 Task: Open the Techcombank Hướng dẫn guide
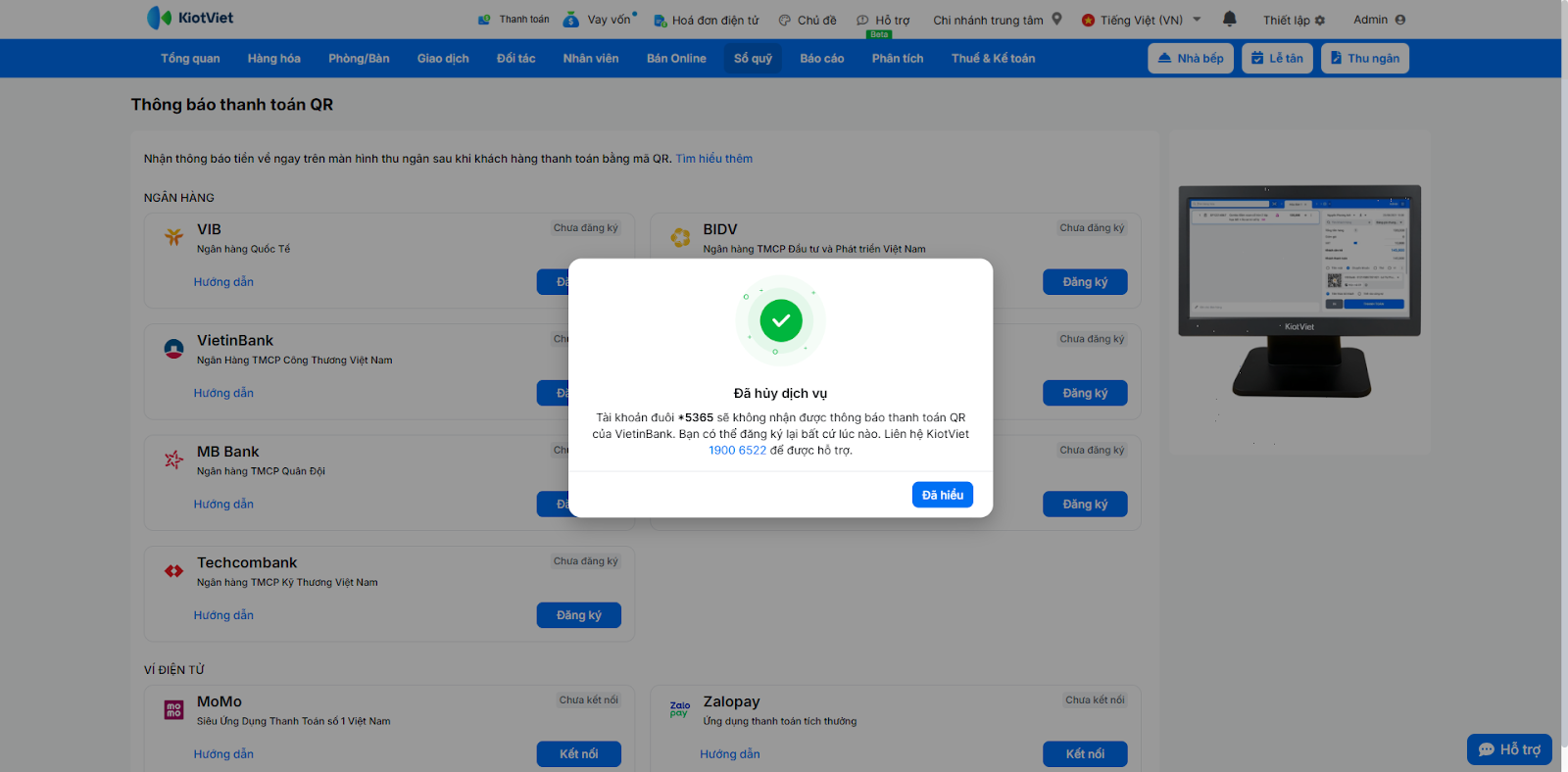tap(223, 615)
